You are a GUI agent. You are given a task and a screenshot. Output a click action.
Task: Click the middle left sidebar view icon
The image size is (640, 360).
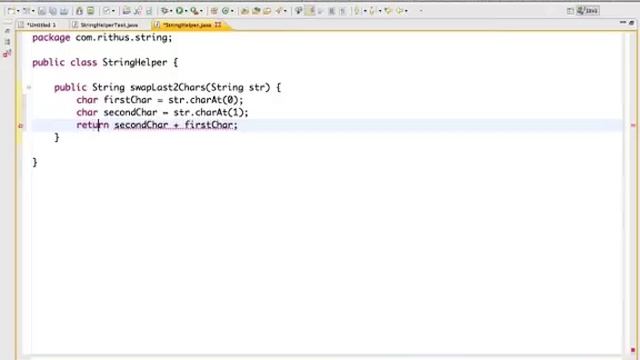[7, 42]
